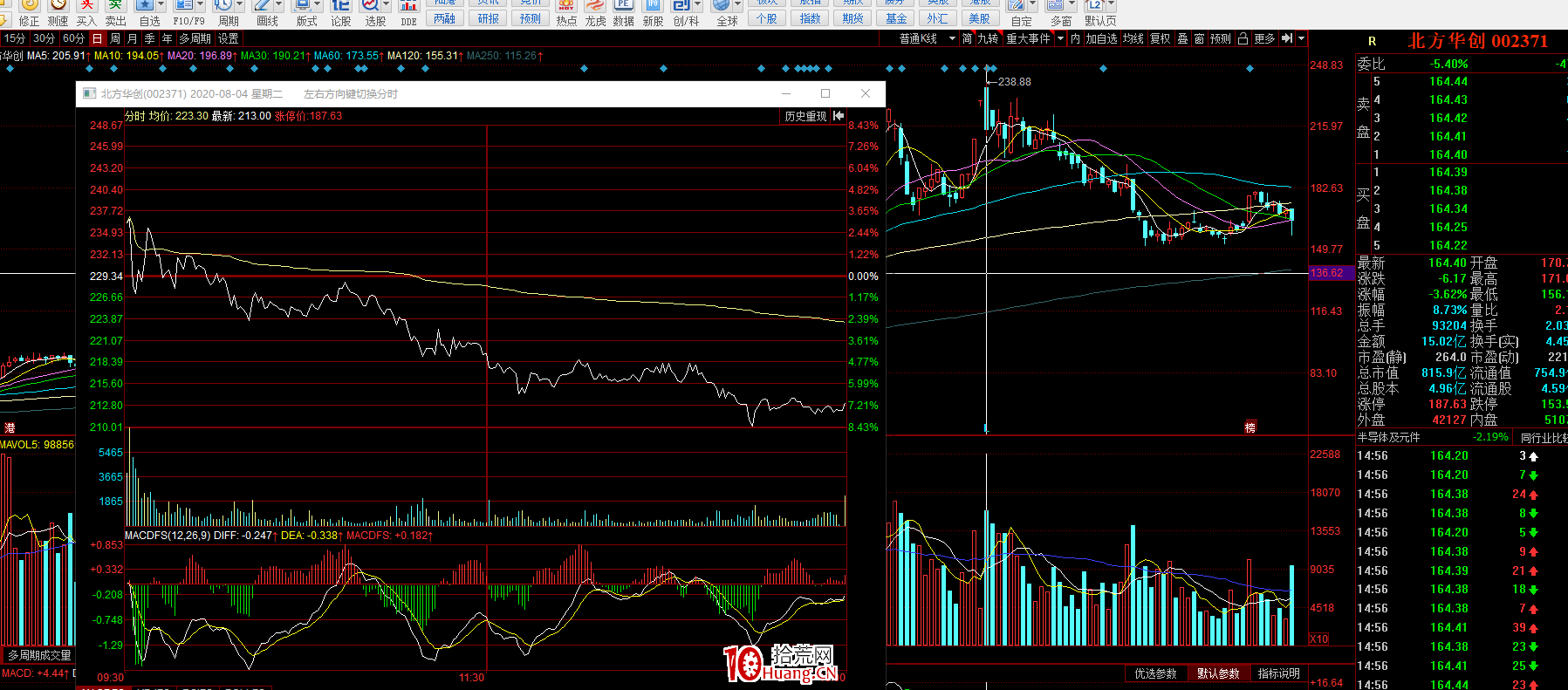Open the 卖出 sell order icon
Viewport: 1568px width, 690px height.
coord(115,5)
